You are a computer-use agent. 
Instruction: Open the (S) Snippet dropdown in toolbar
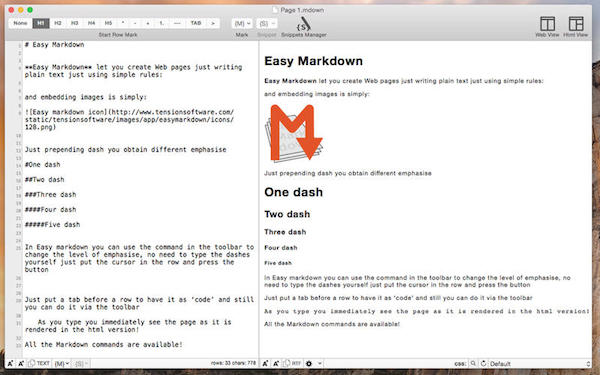coord(266,24)
